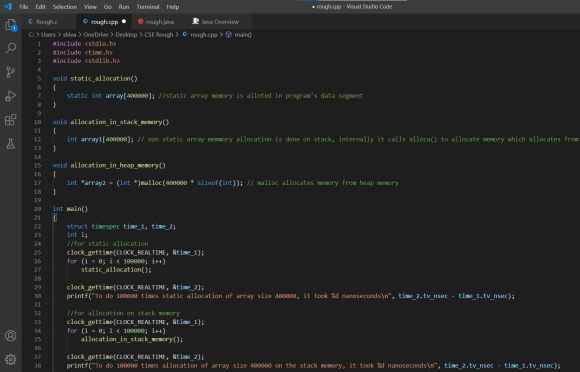Open the Testing flask icon view
This screenshot has height=372, width=580.
(x=11, y=143)
